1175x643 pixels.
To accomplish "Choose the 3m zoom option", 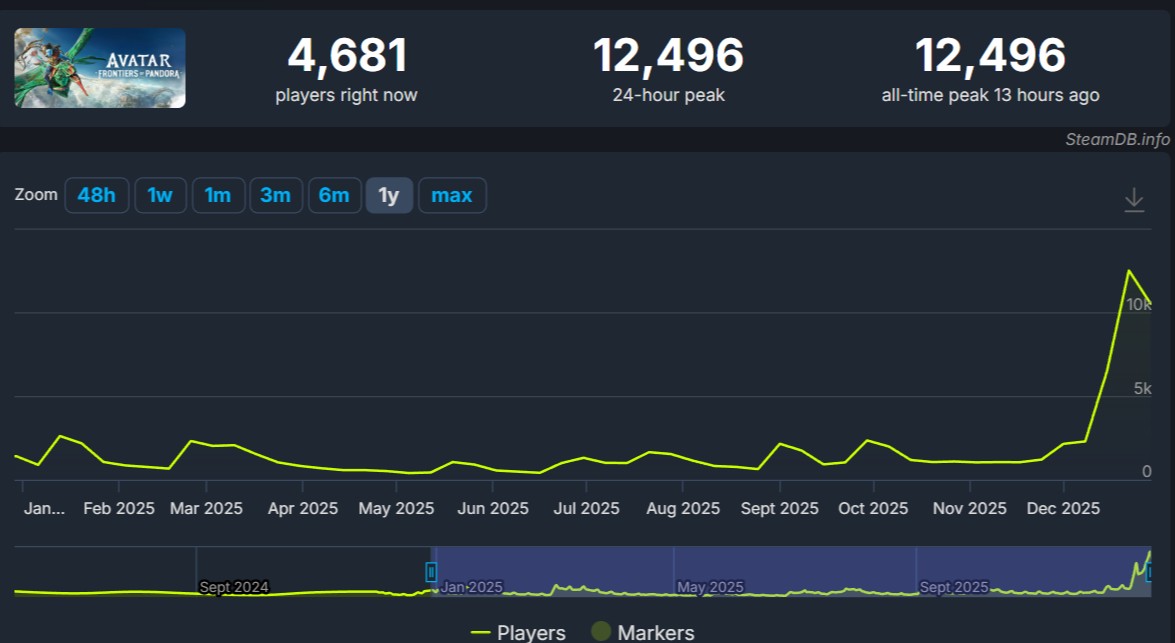I will click(x=275, y=195).
